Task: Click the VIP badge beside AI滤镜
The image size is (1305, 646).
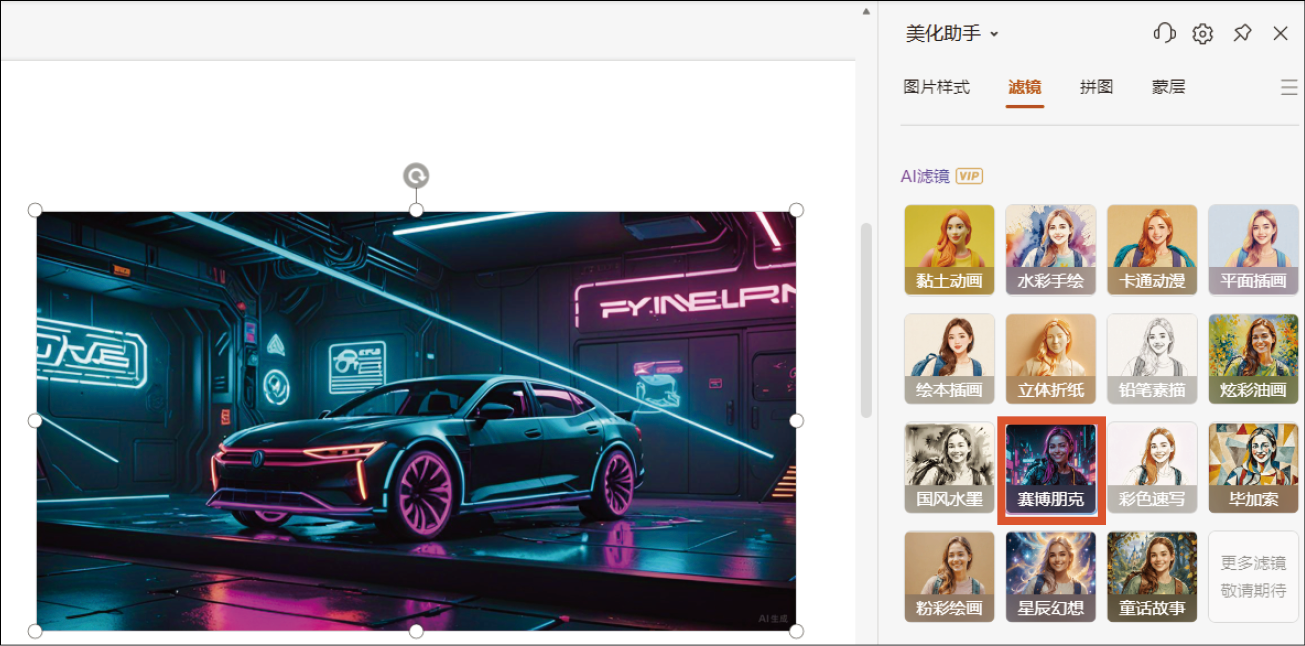Action: pos(969,176)
